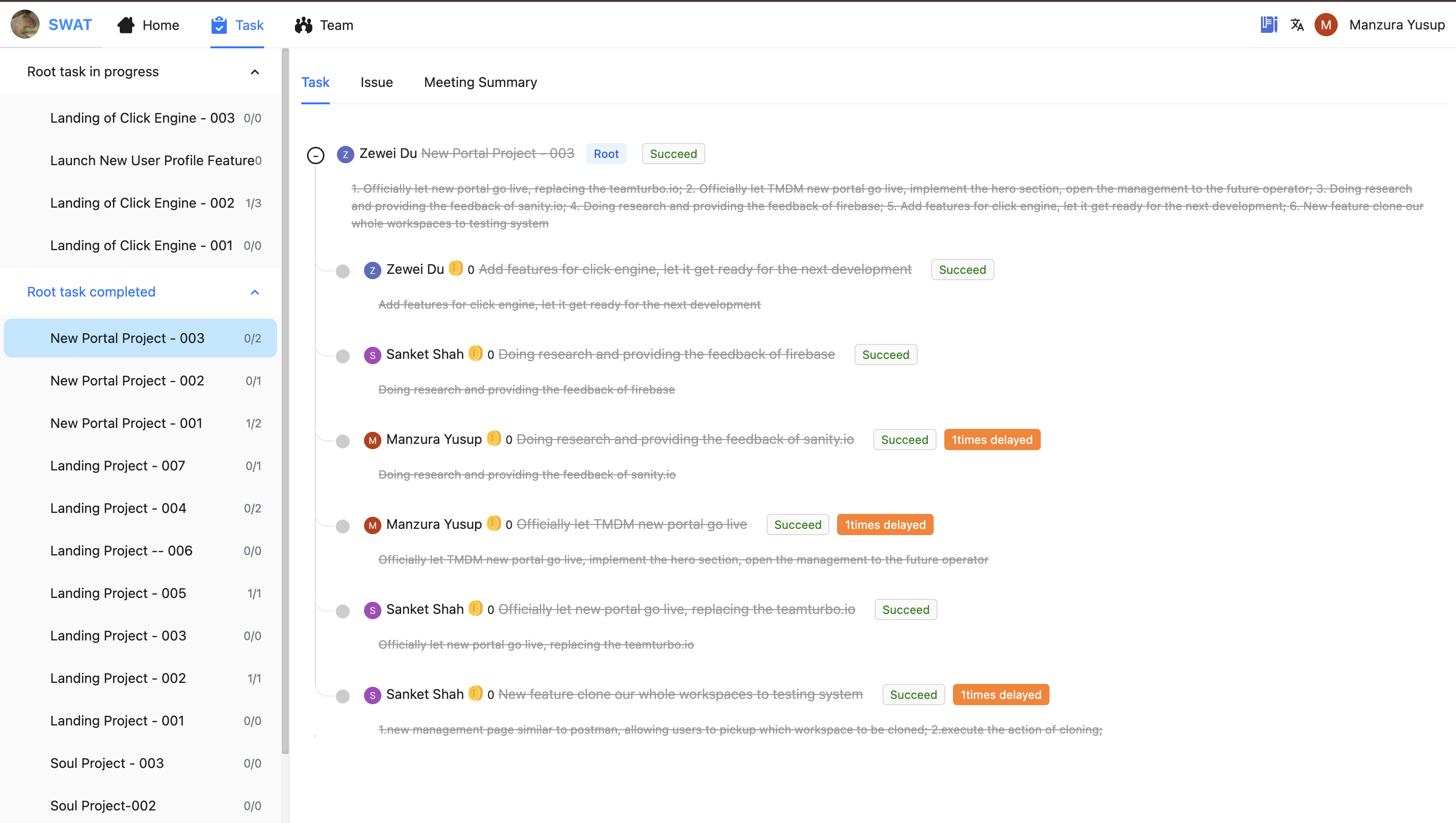
Task: Collapse the New Portal Project - 003 tree
Action: (x=315, y=155)
